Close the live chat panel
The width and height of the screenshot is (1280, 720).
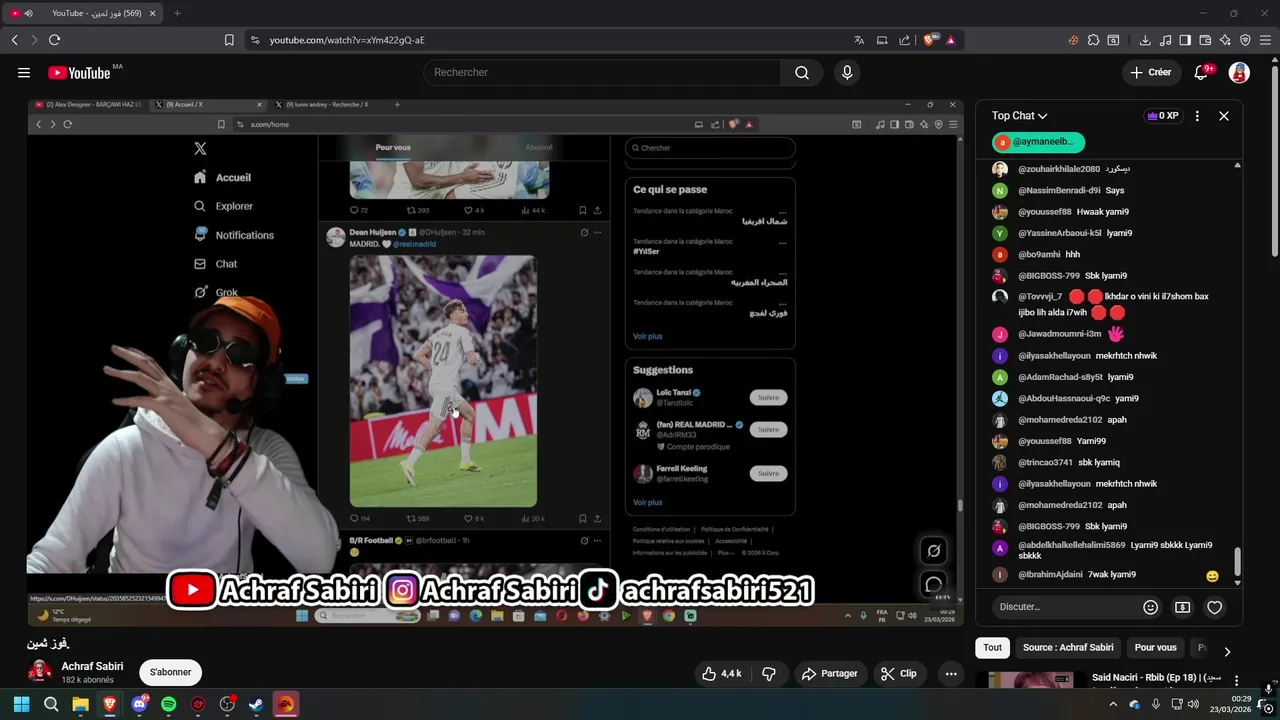(1224, 116)
